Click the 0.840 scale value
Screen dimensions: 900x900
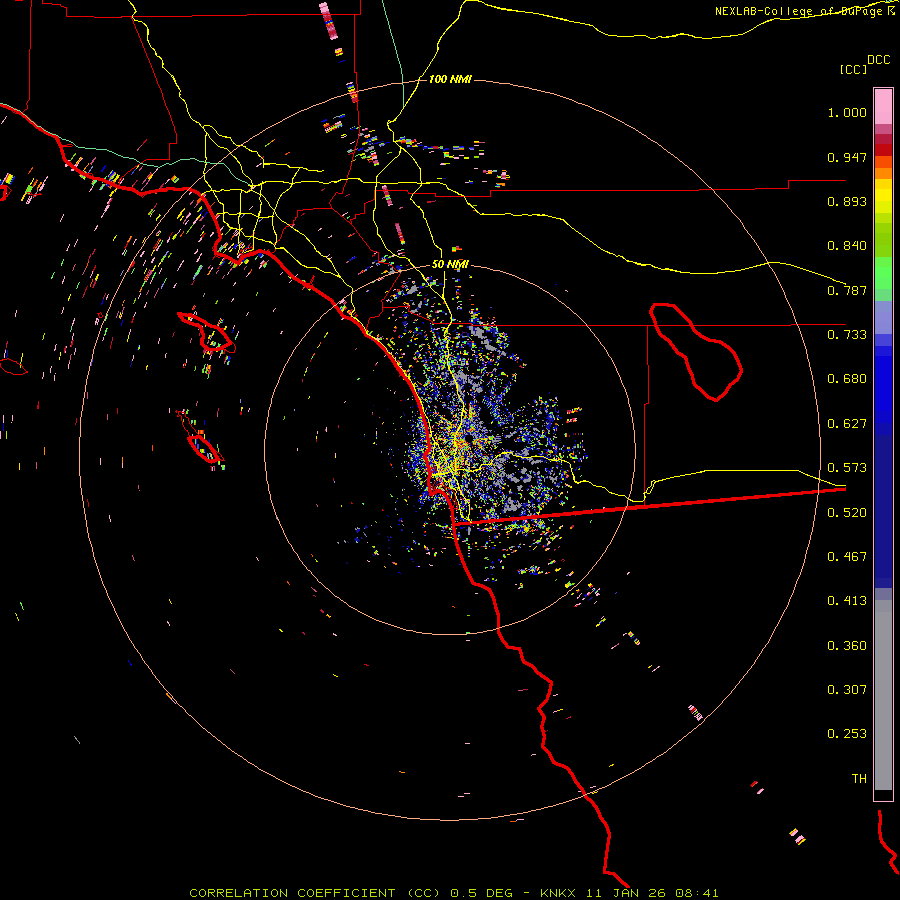coord(847,246)
